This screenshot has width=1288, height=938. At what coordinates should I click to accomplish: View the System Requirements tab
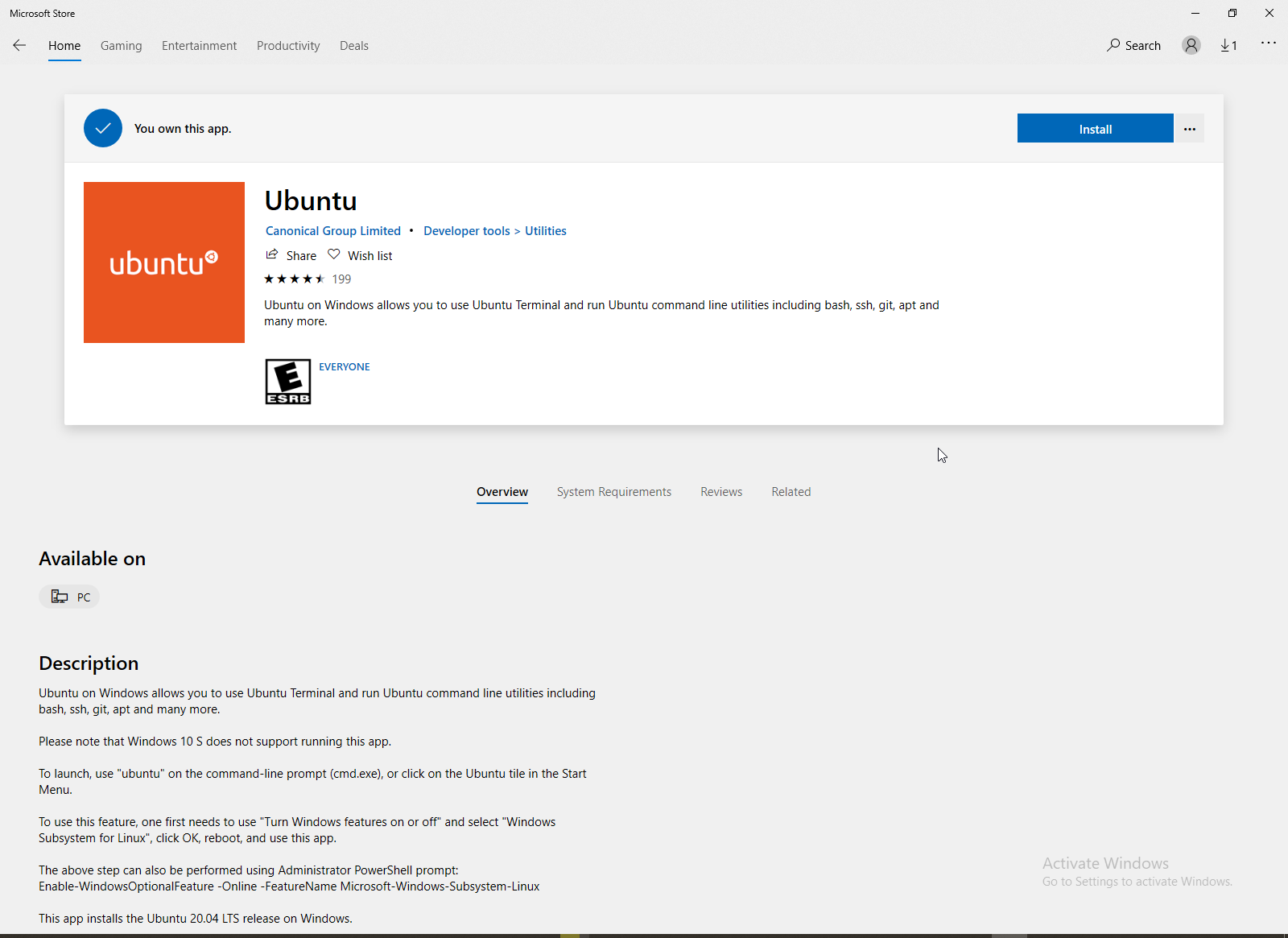tap(614, 492)
